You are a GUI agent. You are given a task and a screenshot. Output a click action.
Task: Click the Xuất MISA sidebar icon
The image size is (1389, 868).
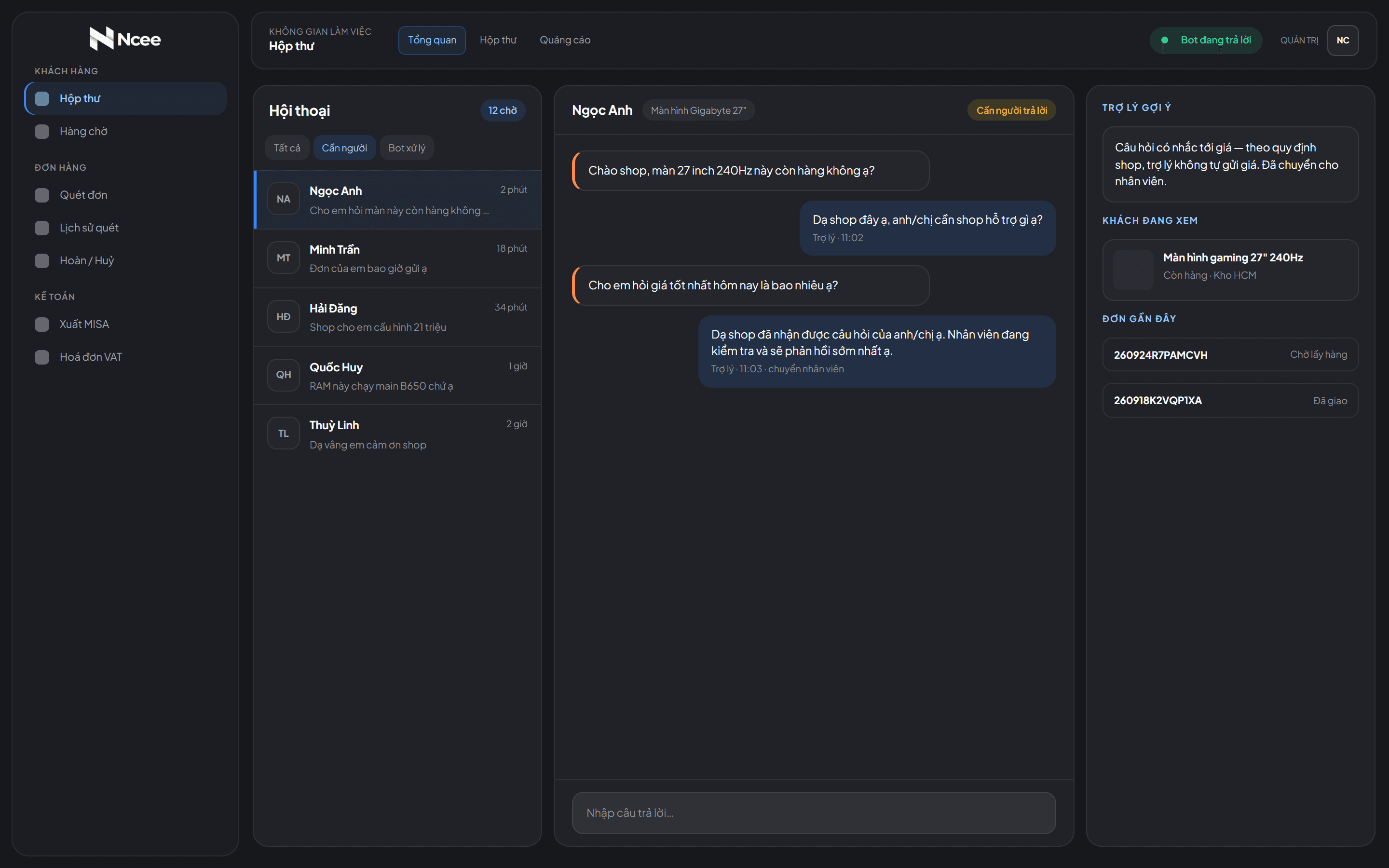coord(42,325)
